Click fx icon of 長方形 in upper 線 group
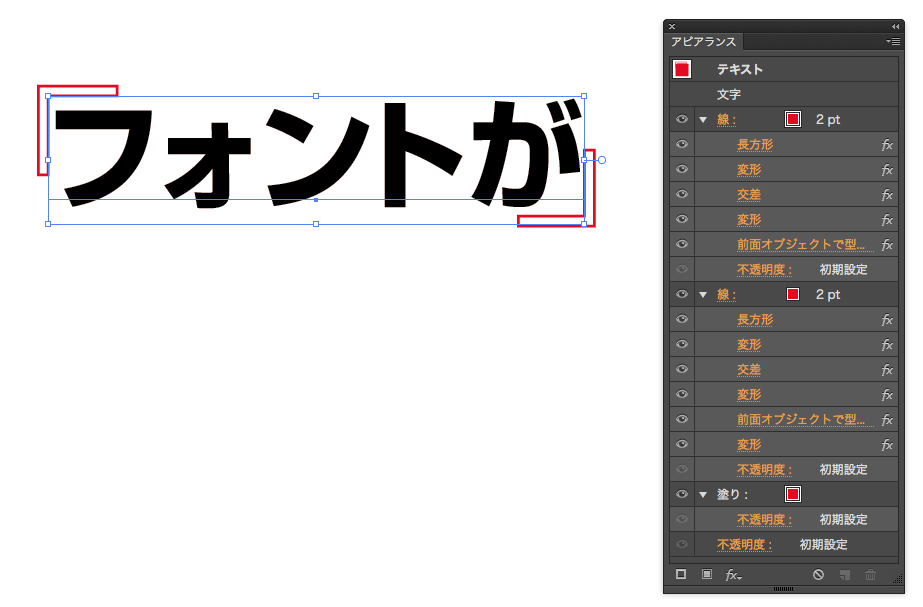The height and width of the screenshot is (607, 923). [x=887, y=145]
